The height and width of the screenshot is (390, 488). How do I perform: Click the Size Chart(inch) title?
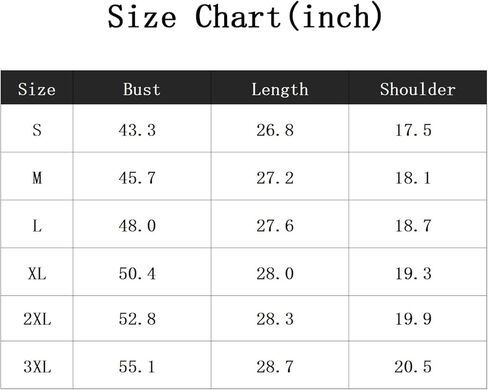[245, 17]
